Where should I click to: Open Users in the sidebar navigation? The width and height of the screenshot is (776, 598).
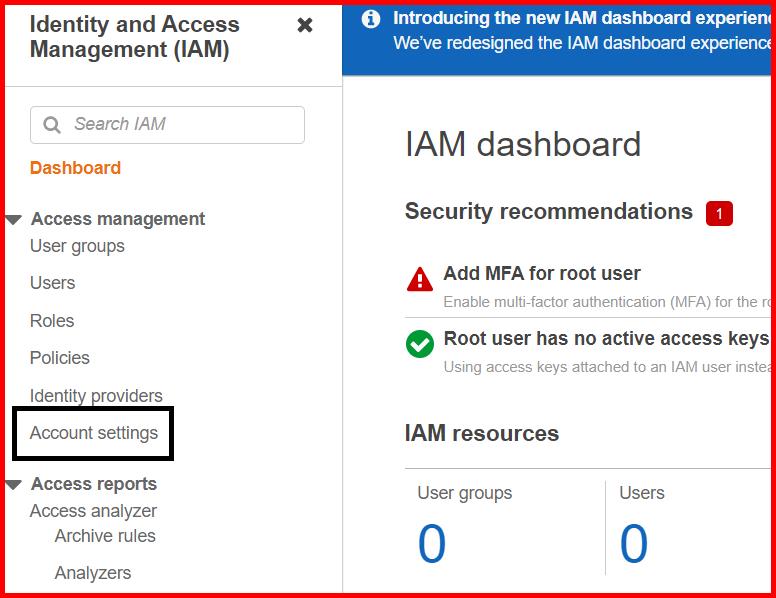click(52, 283)
